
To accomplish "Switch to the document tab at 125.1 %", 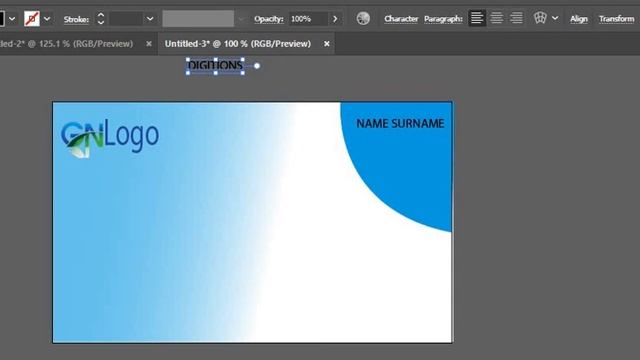I will click(67, 44).
